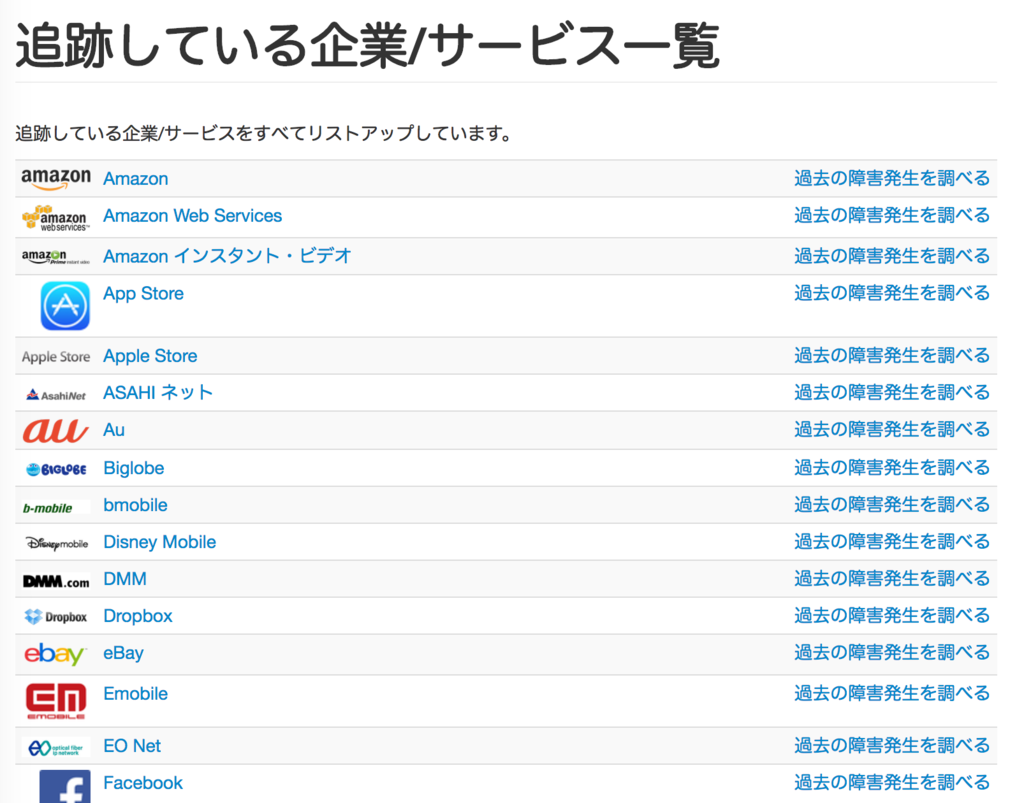Check past outages for bmobile
The width and height of the screenshot is (1024, 803).
[892, 505]
